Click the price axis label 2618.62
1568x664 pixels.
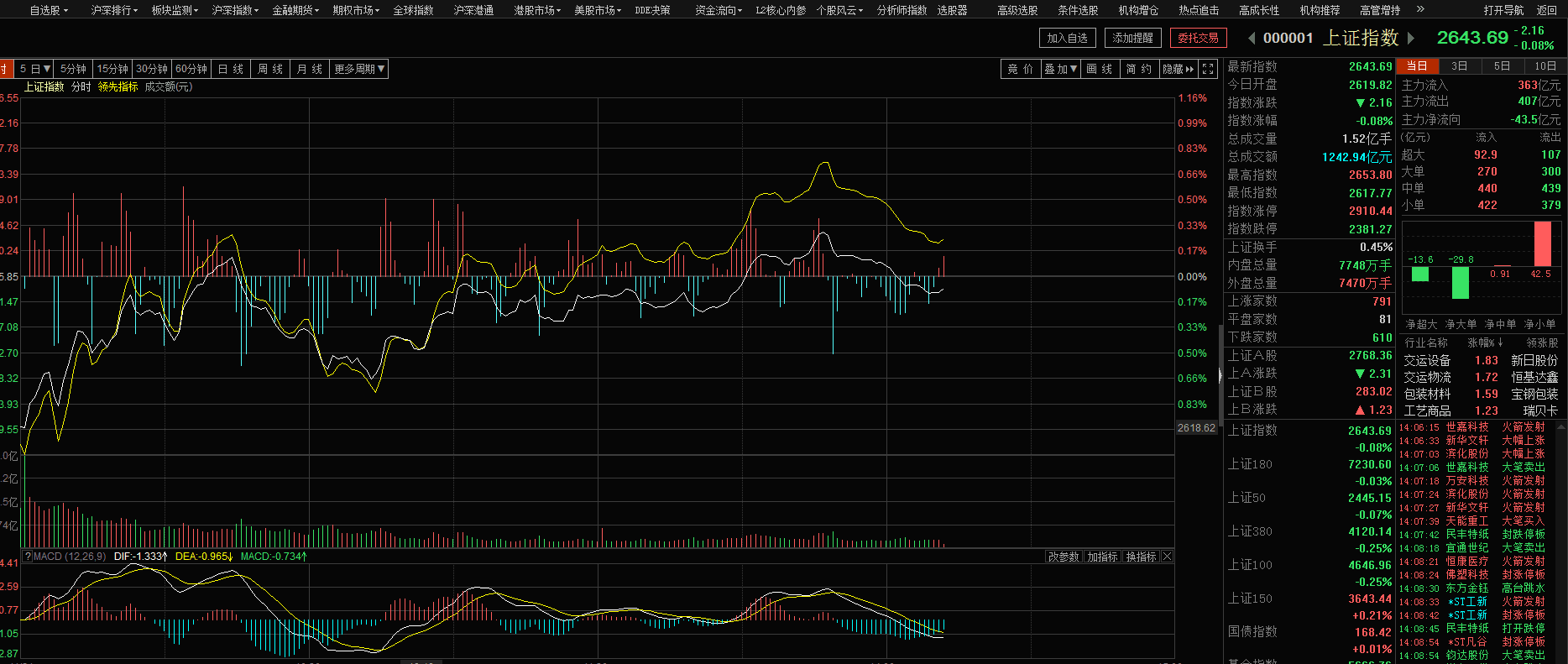pyautogui.click(x=1197, y=427)
